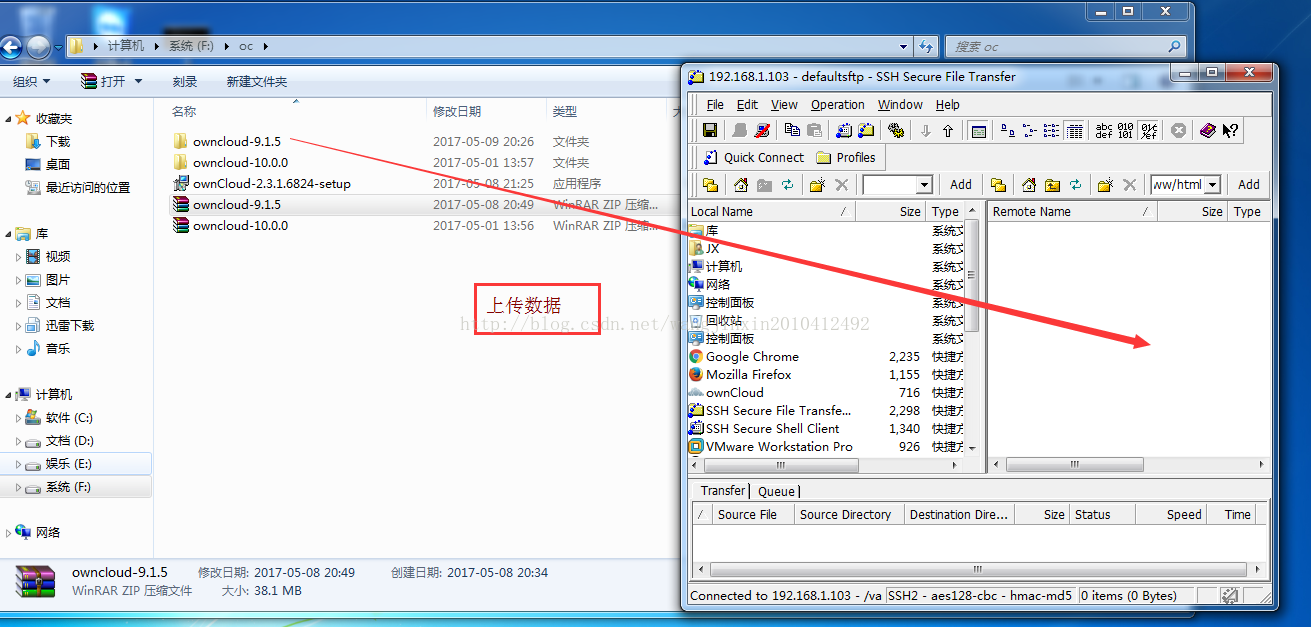
Task: Open remote favorites folder icon
Action: point(998,184)
